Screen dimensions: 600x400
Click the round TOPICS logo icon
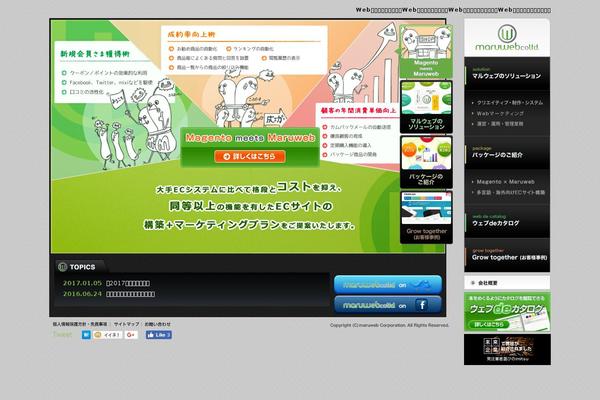click(x=62, y=267)
